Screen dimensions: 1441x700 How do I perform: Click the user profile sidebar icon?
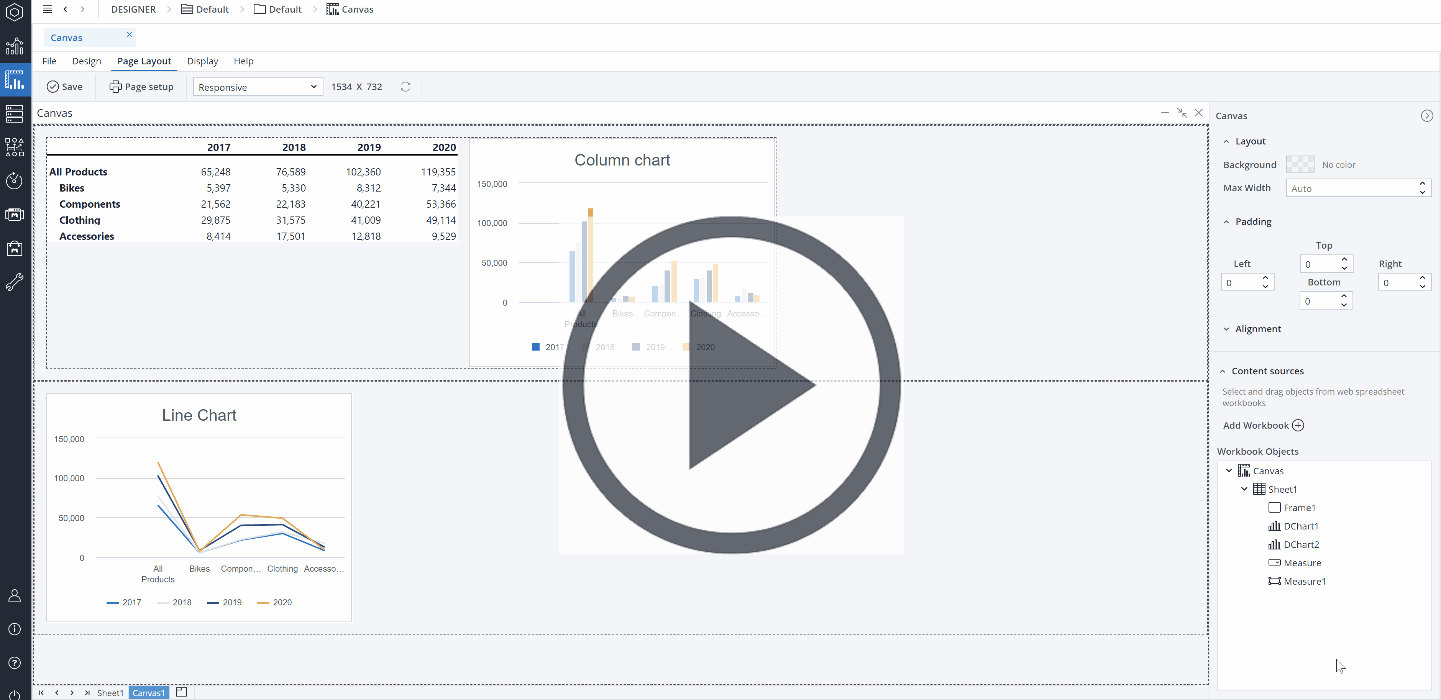coord(14,595)
